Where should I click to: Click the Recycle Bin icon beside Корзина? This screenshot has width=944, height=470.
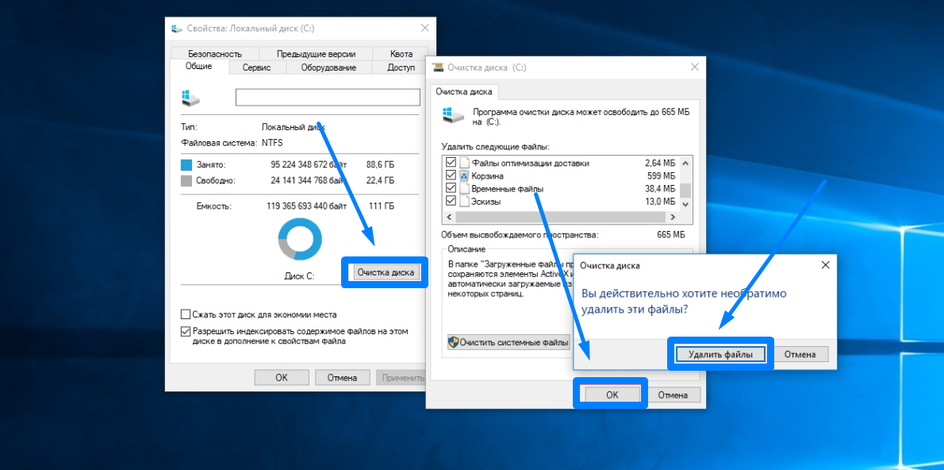pos(464,176)
